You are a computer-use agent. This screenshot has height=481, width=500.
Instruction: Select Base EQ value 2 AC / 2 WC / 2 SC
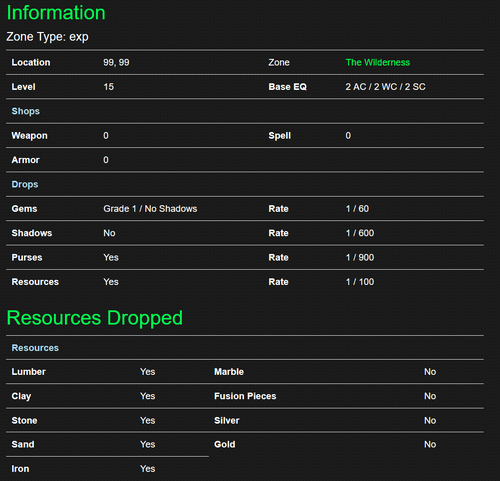coord(385,87)
